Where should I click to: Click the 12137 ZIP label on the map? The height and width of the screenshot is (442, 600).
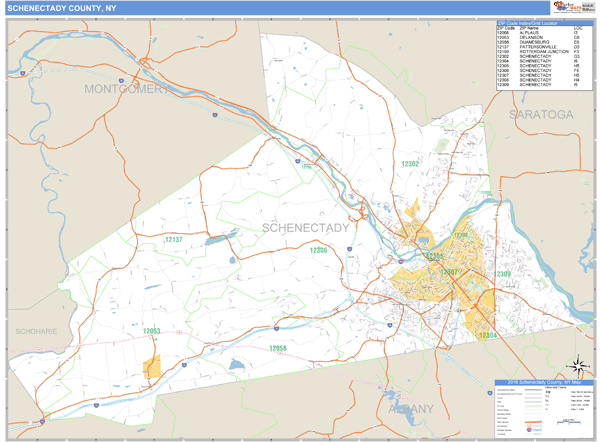174,240
